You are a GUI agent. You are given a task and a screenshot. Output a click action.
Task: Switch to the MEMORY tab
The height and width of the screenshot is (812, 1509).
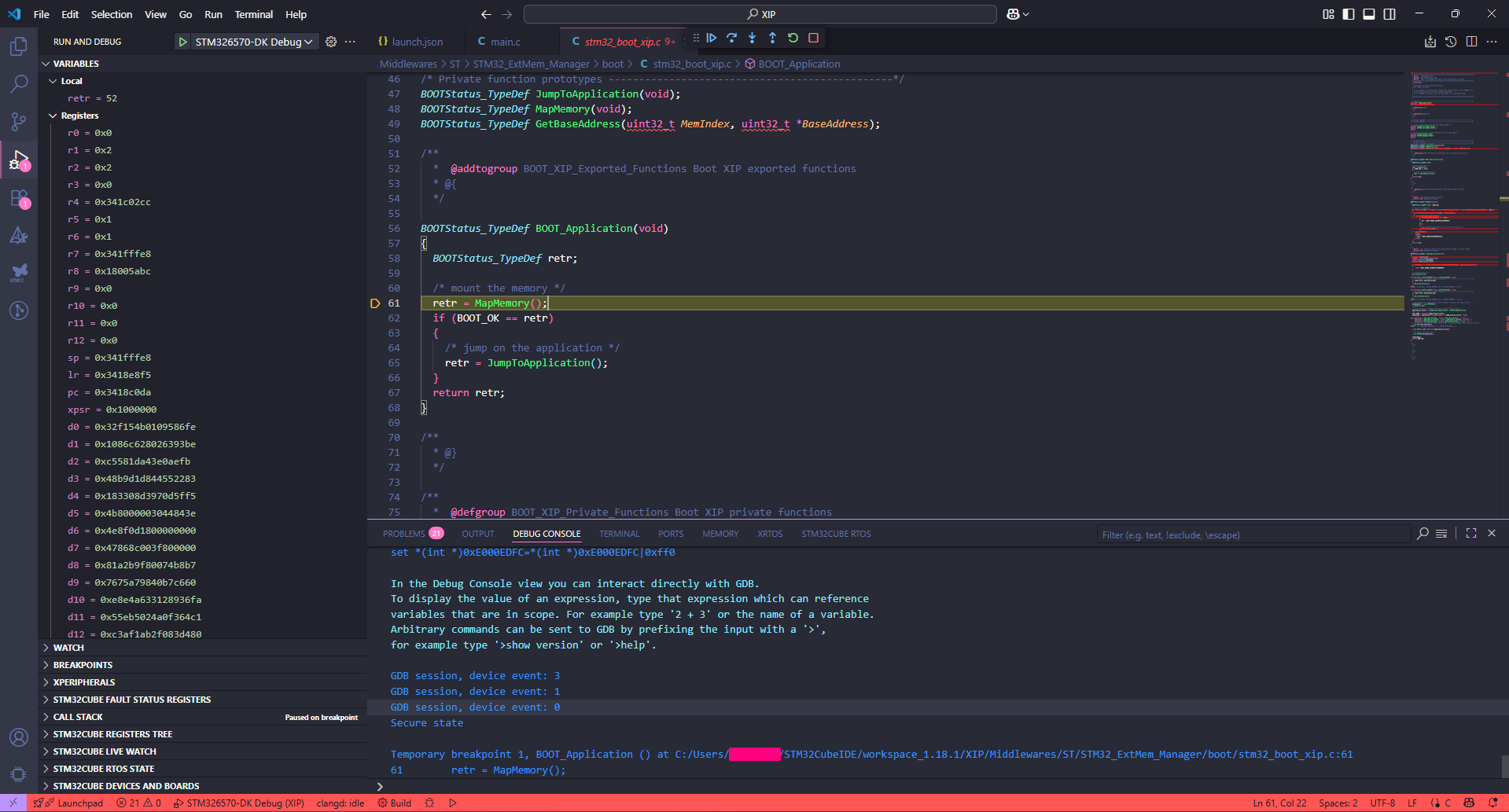(720, 533)
